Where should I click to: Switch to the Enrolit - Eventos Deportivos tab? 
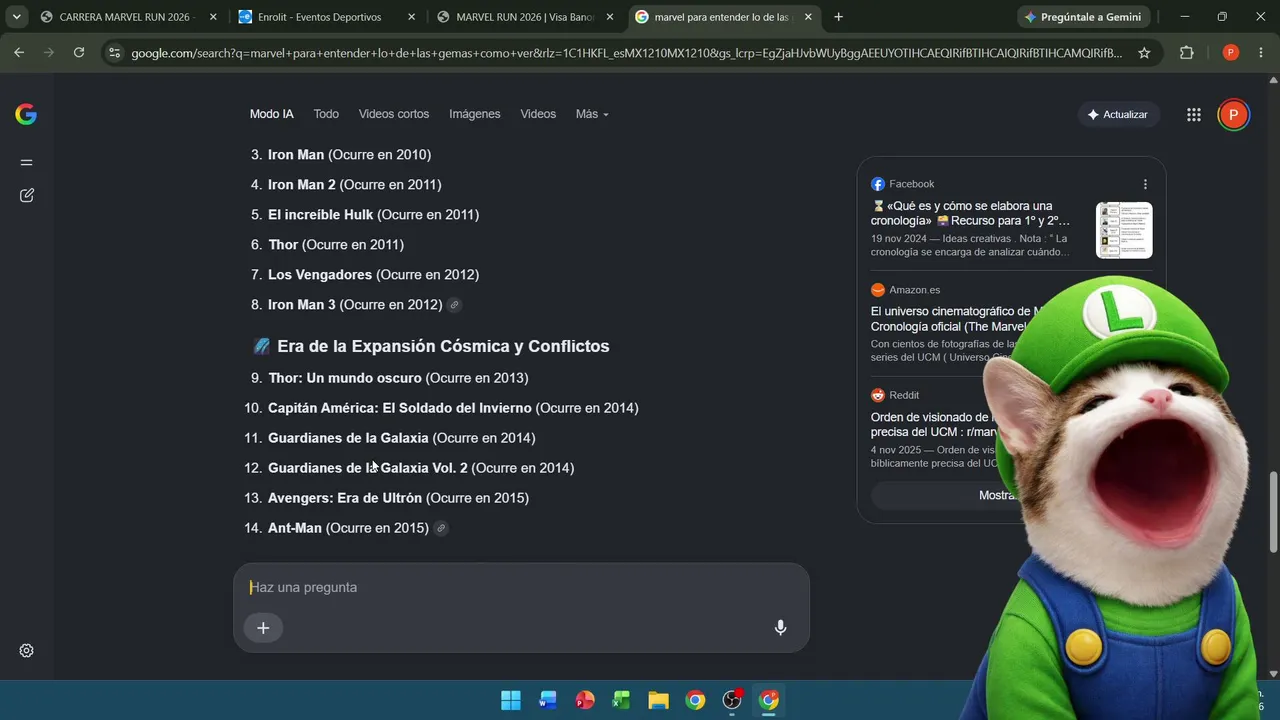coord(327,17)
